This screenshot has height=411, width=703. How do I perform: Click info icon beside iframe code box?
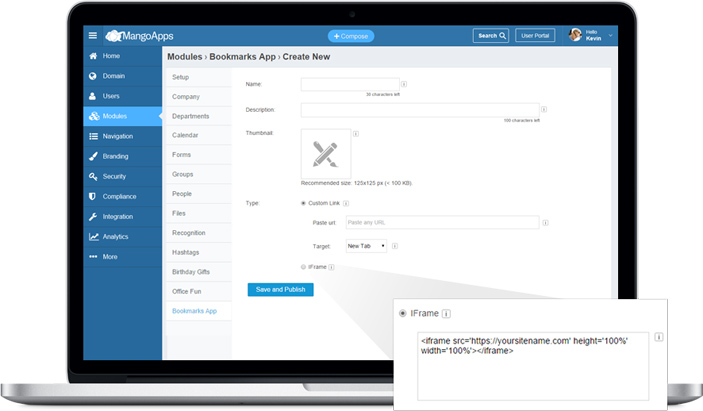point(659,337)
